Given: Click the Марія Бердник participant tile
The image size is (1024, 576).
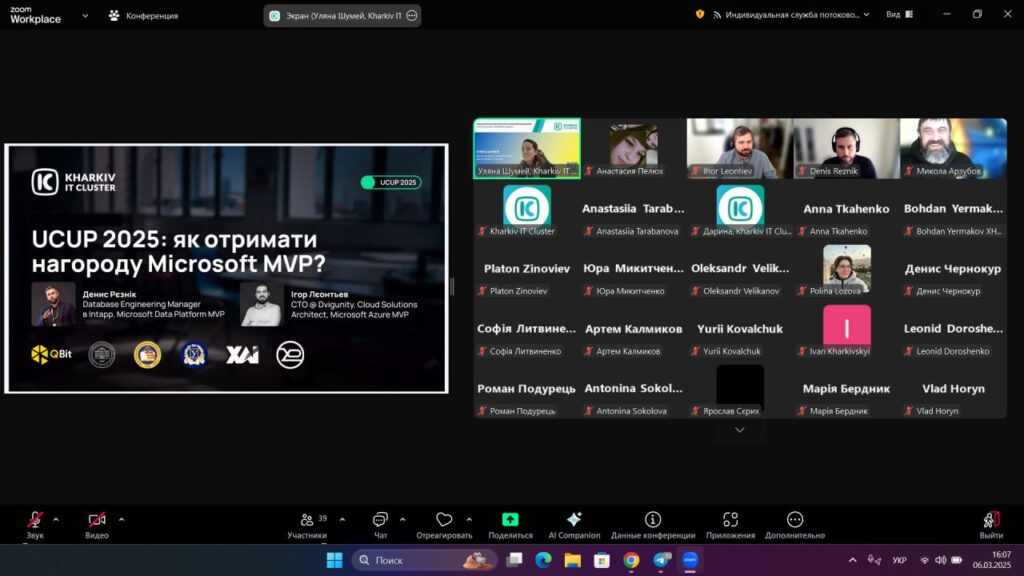Looking at the screenshot, I should [x=846, y=389].
